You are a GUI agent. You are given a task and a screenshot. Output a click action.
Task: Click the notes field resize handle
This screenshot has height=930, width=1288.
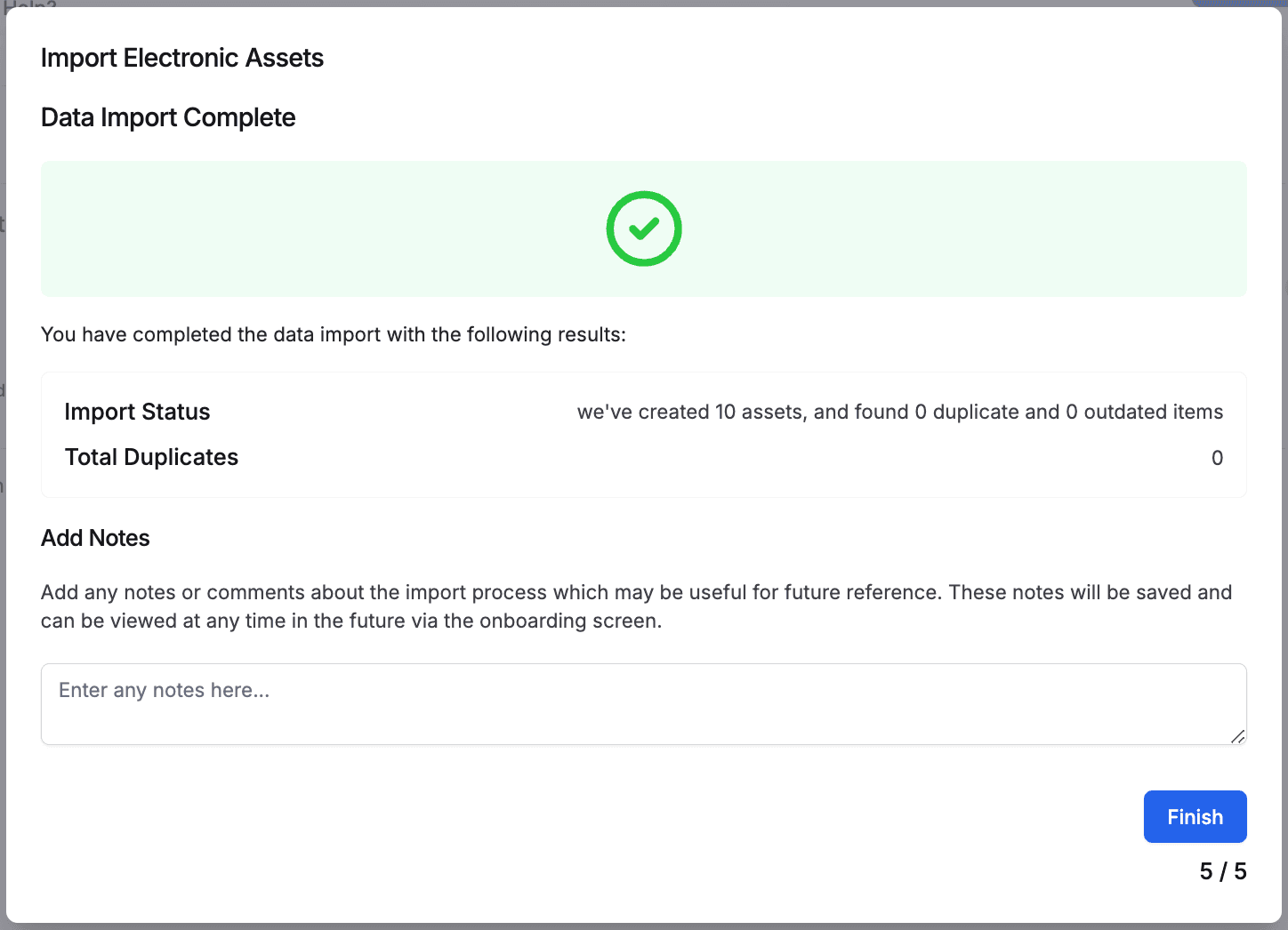[1237, 736]
